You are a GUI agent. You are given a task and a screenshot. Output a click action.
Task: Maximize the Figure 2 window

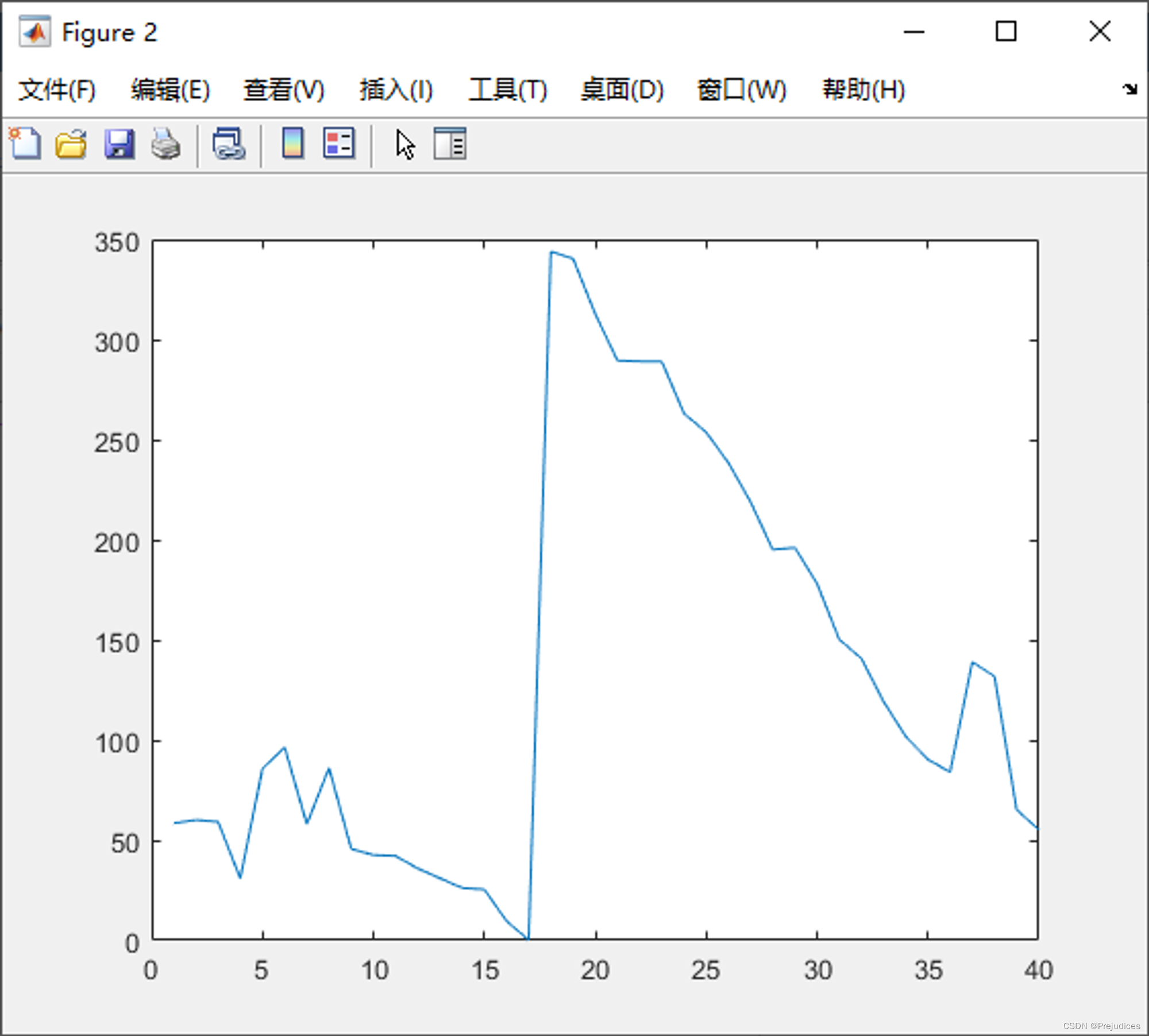pyautogui.click(x=1006, y=31)
